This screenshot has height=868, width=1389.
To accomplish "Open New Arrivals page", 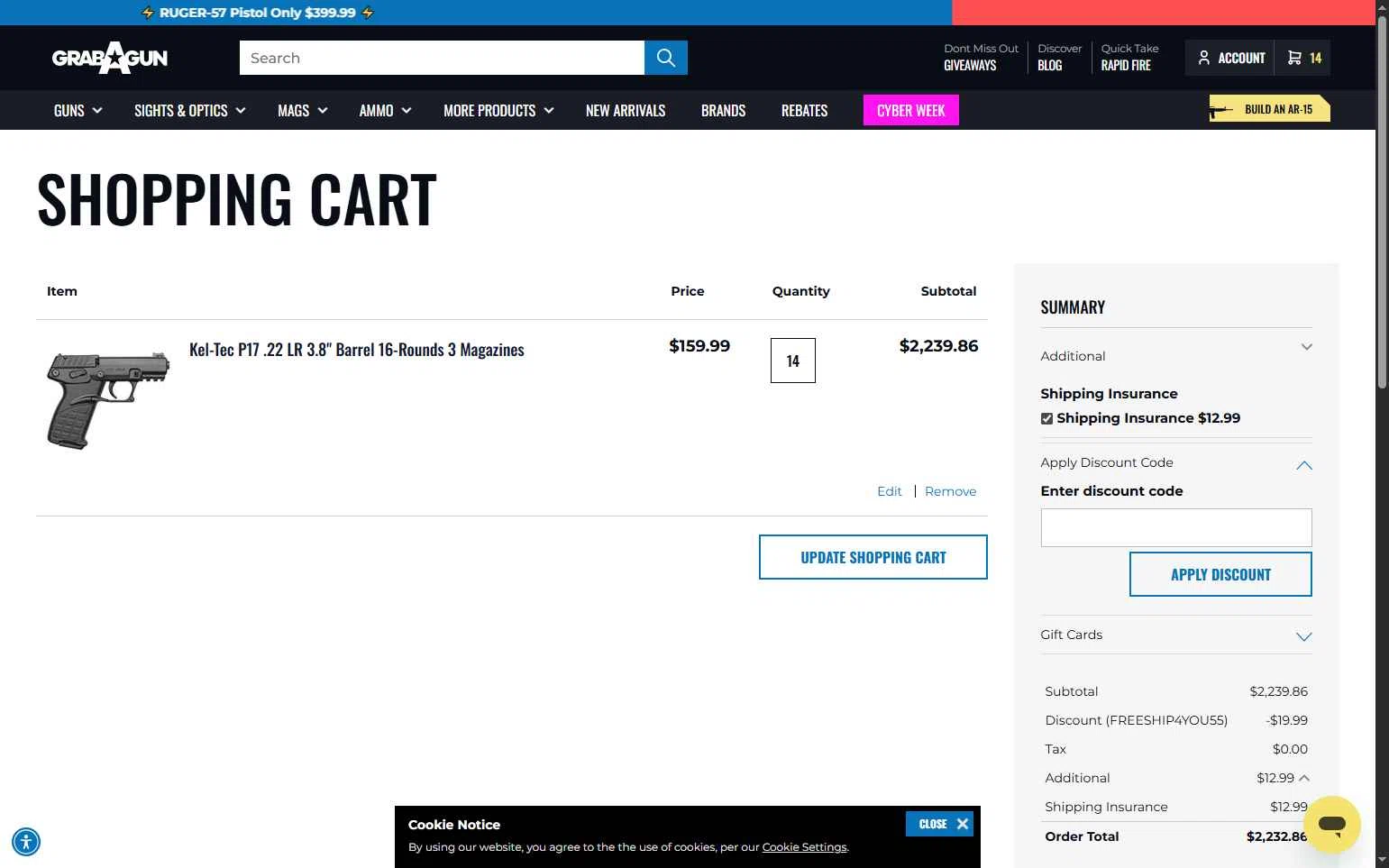I will pyautogui.click(x=626, y=110).
